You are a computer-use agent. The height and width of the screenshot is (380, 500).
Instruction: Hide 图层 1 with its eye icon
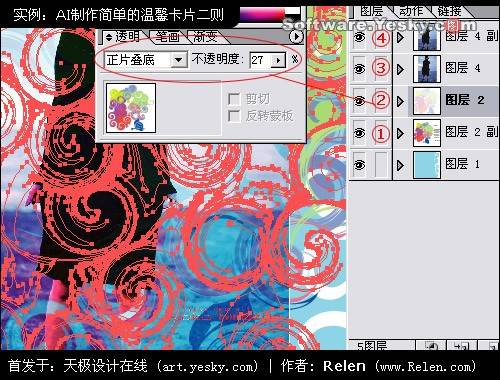click(359, 165)
